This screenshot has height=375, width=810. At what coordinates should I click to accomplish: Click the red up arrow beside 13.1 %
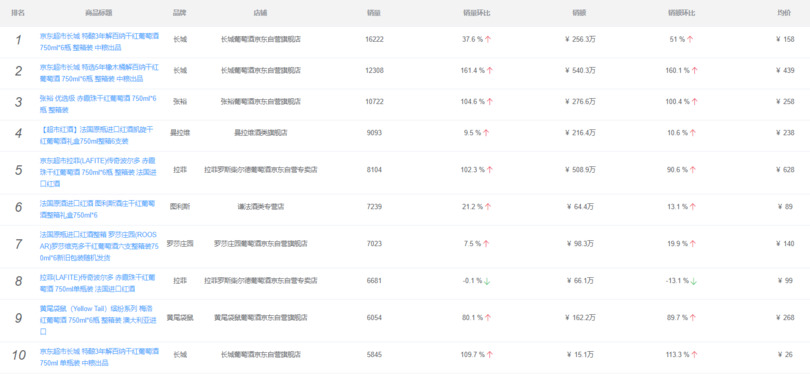click(692, 207)
